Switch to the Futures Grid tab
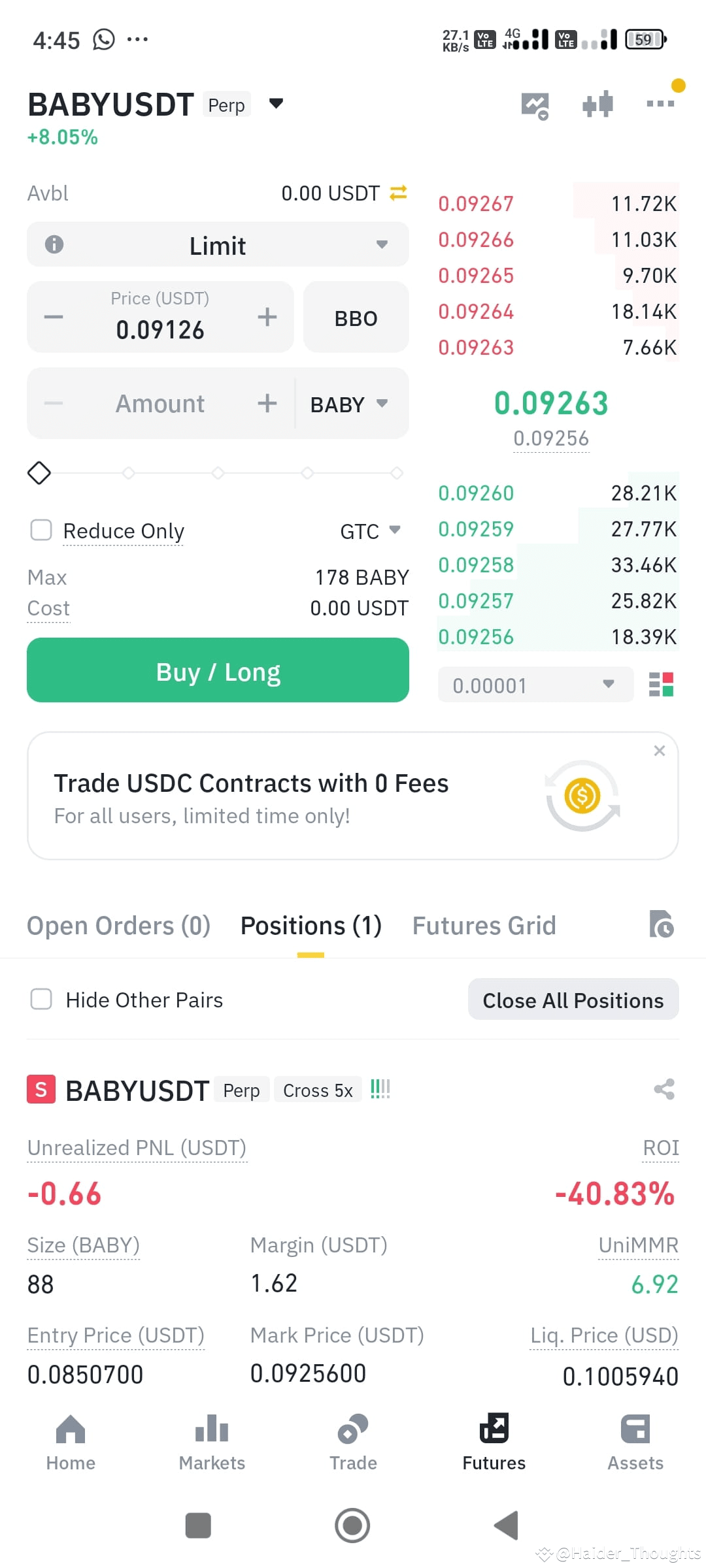The height and width of the screenshot is (1568, 706). (484, 925)
